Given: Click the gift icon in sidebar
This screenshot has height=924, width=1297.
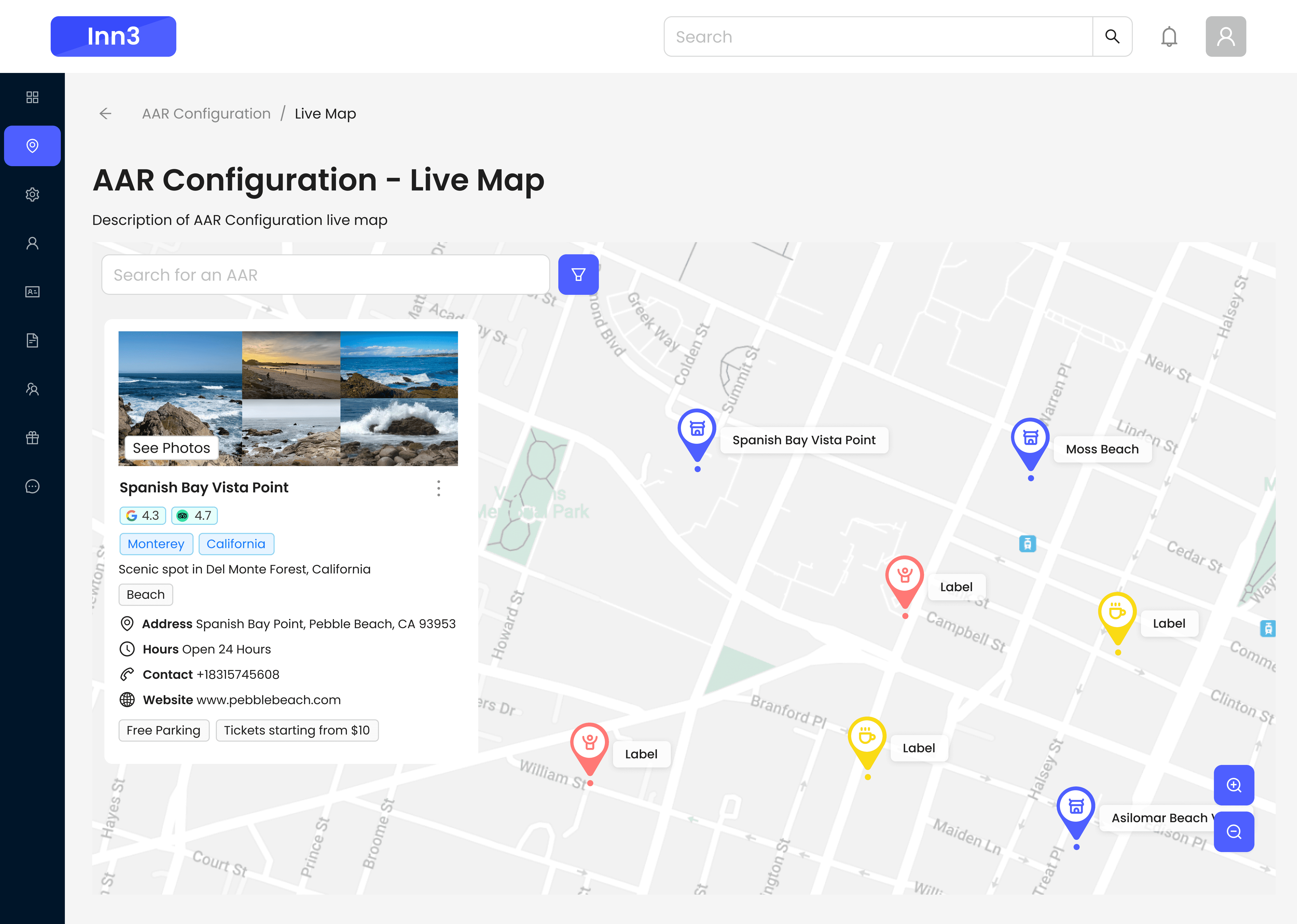Looking at the screenshot, I should 32,437.
